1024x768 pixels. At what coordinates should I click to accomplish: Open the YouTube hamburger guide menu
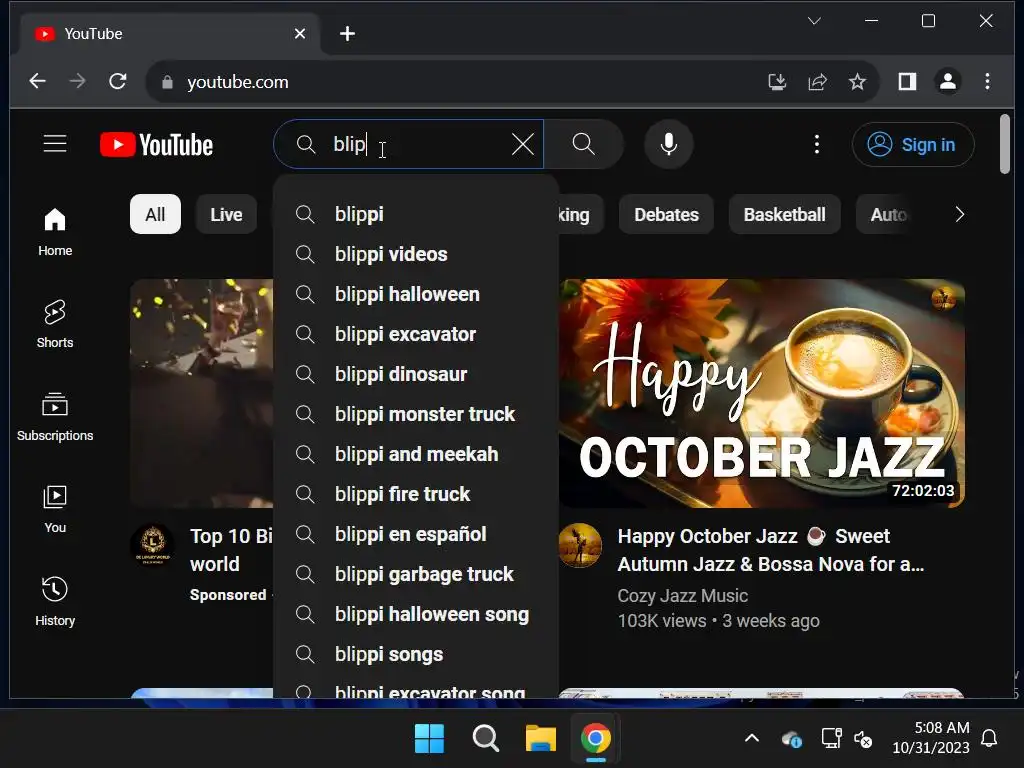(x=55, y=144)
